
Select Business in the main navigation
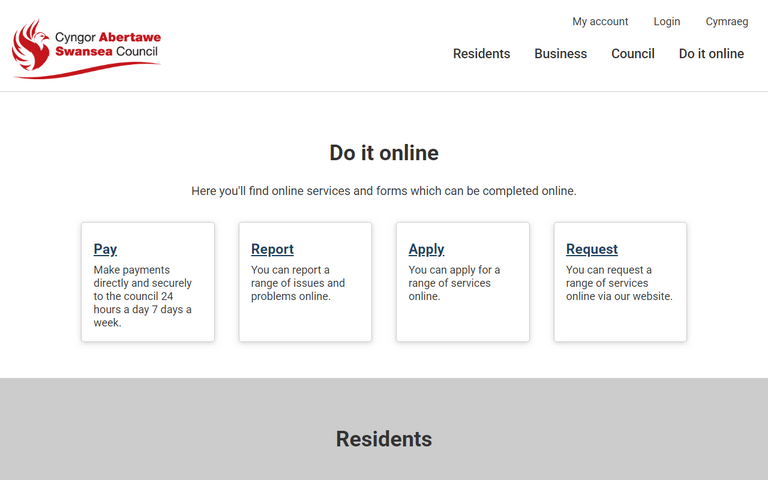[560, 54]
